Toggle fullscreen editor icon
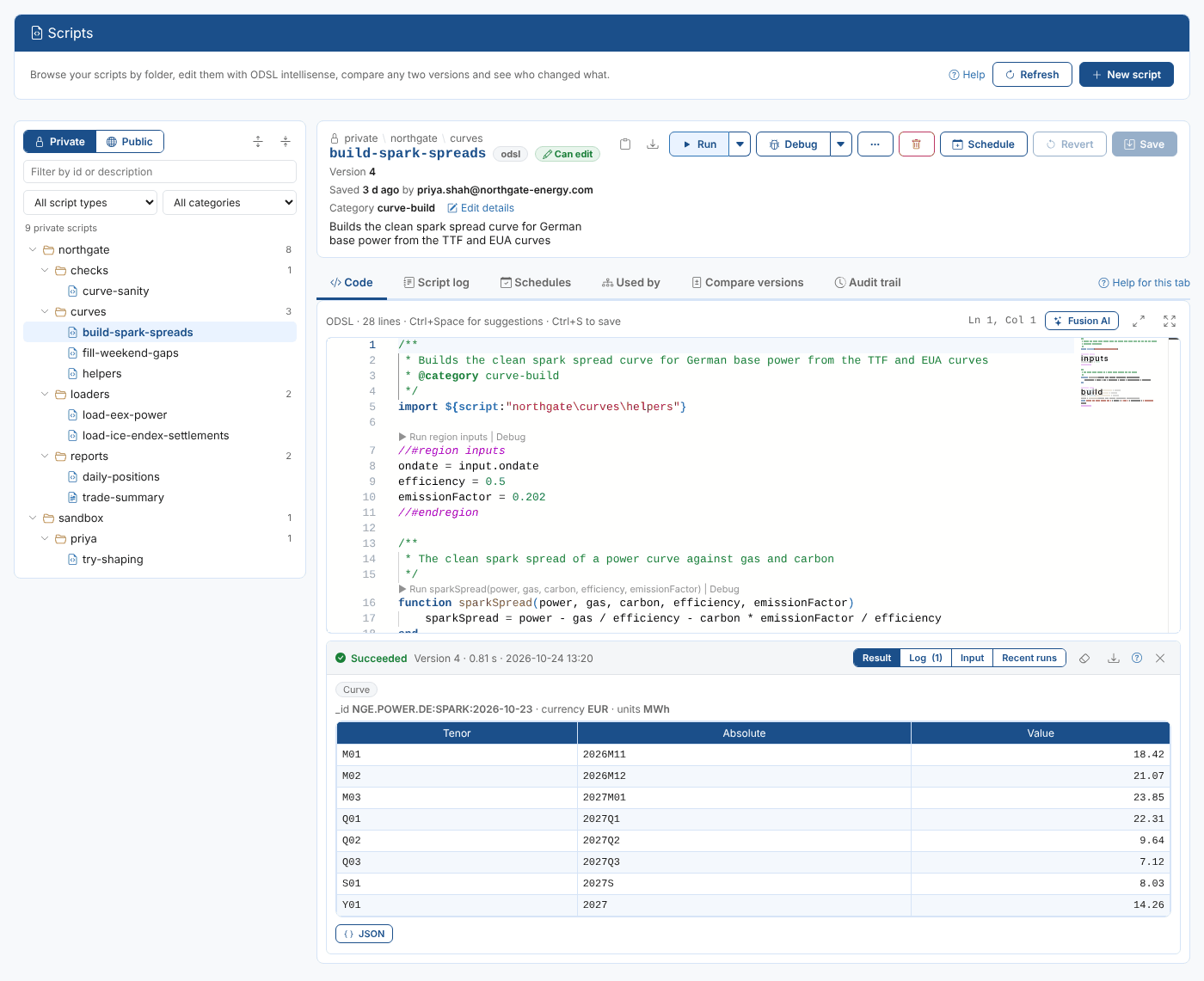 pos(1170,321)
